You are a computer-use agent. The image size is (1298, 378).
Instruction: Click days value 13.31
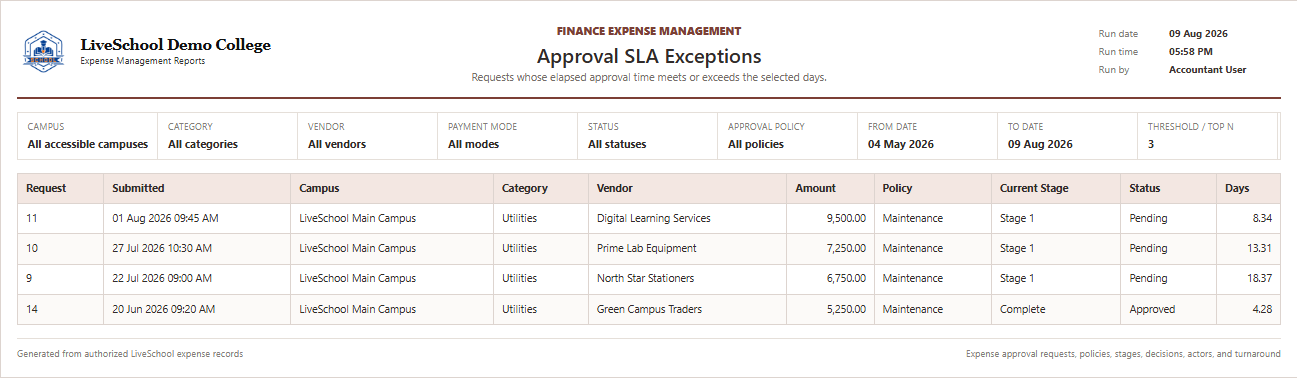click(x=1259, y=248)
